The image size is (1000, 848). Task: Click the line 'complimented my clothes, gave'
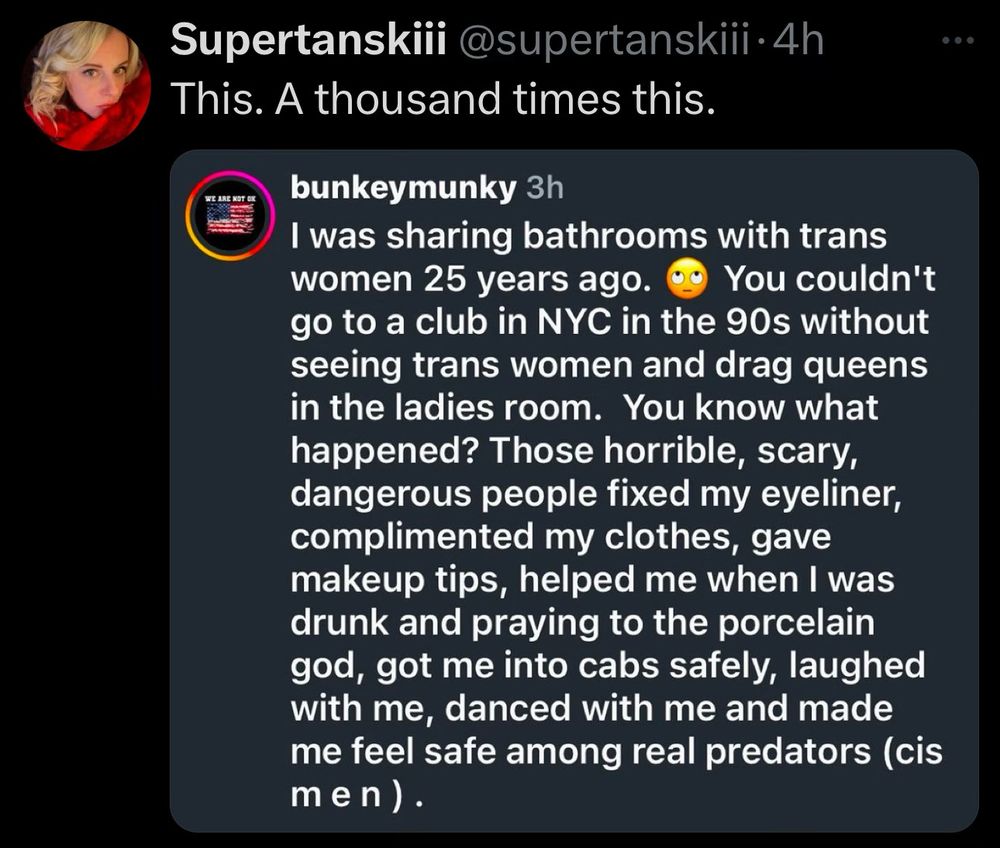[561, 537]
